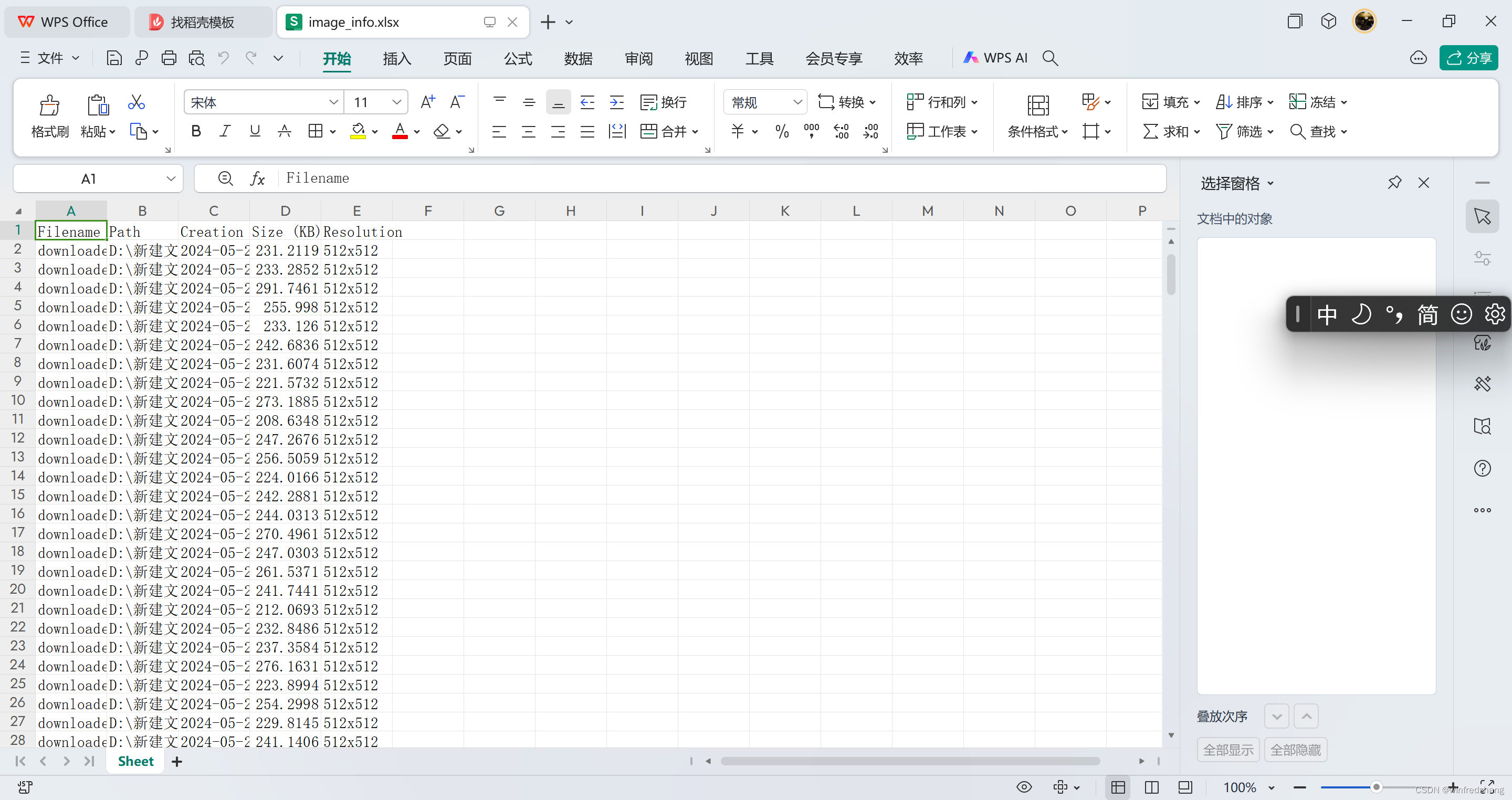This screenshot has height=800, width=1512.
Task: Apply strikethrough text formatting
Action: (284, 131)
